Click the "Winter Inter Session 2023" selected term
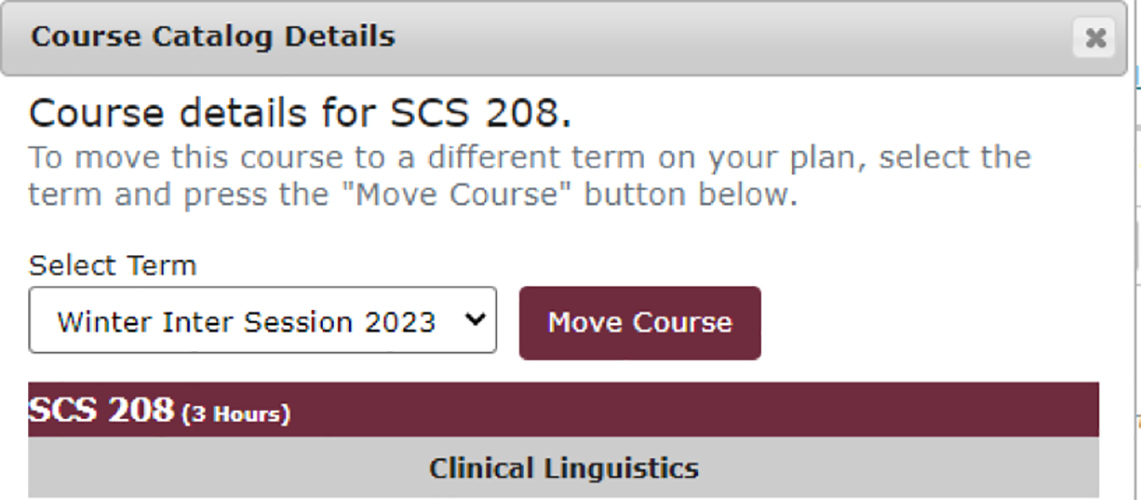 tap(246, 322)
